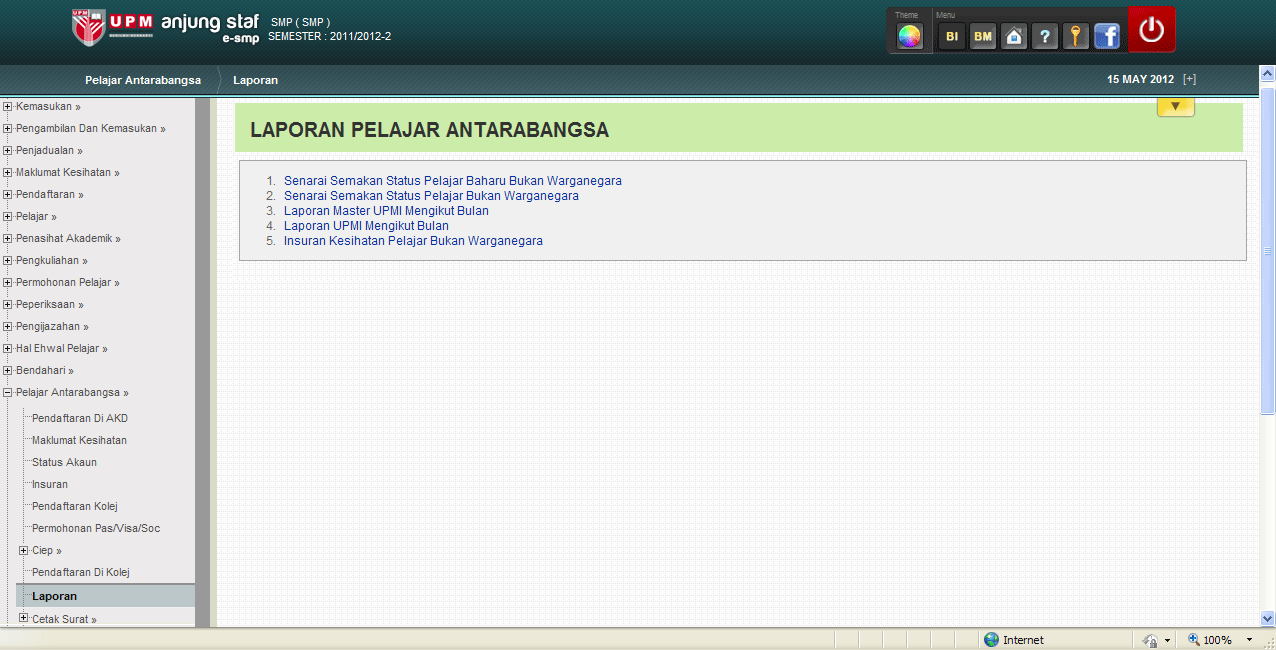The image size is (1276, 650).
Task: Open the Theme color wheel picker
Action: 909,37
